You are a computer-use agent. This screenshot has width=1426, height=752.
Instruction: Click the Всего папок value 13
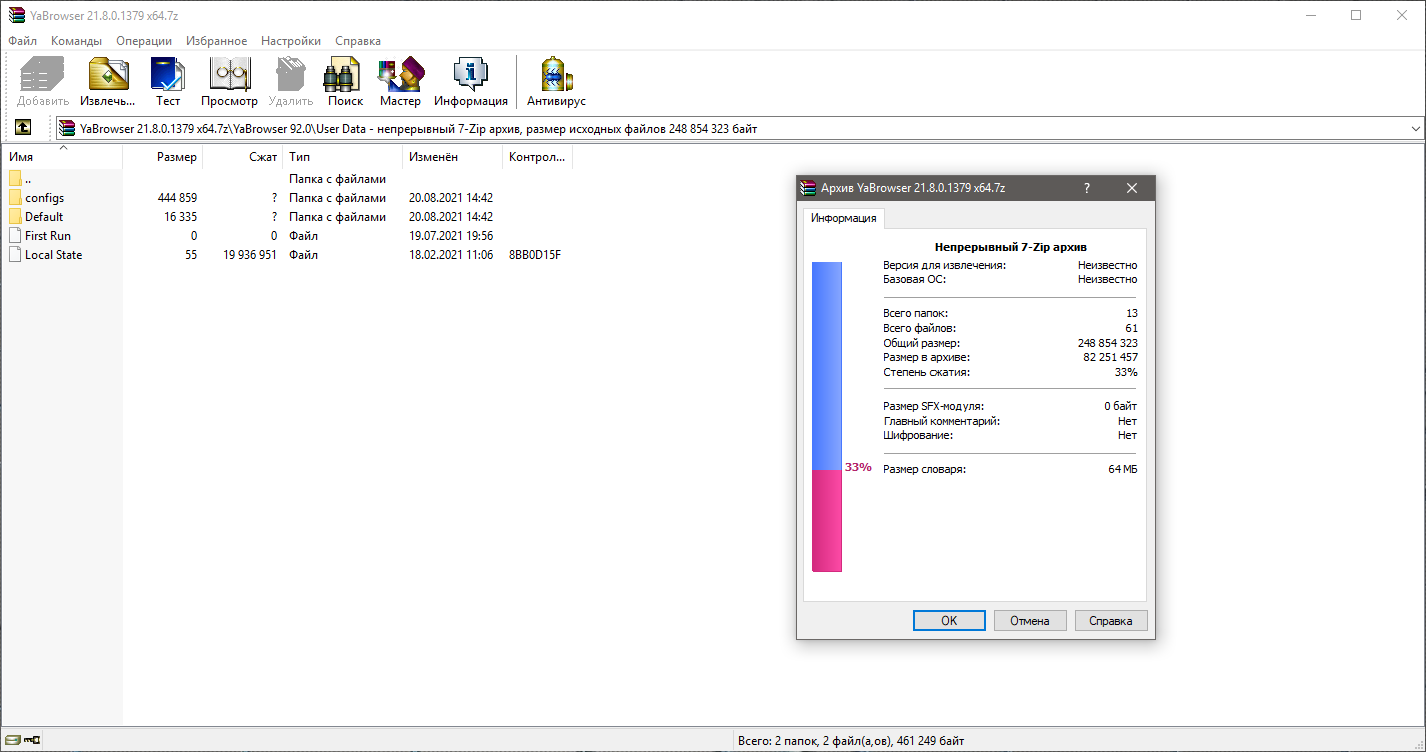click(1131, 313)
